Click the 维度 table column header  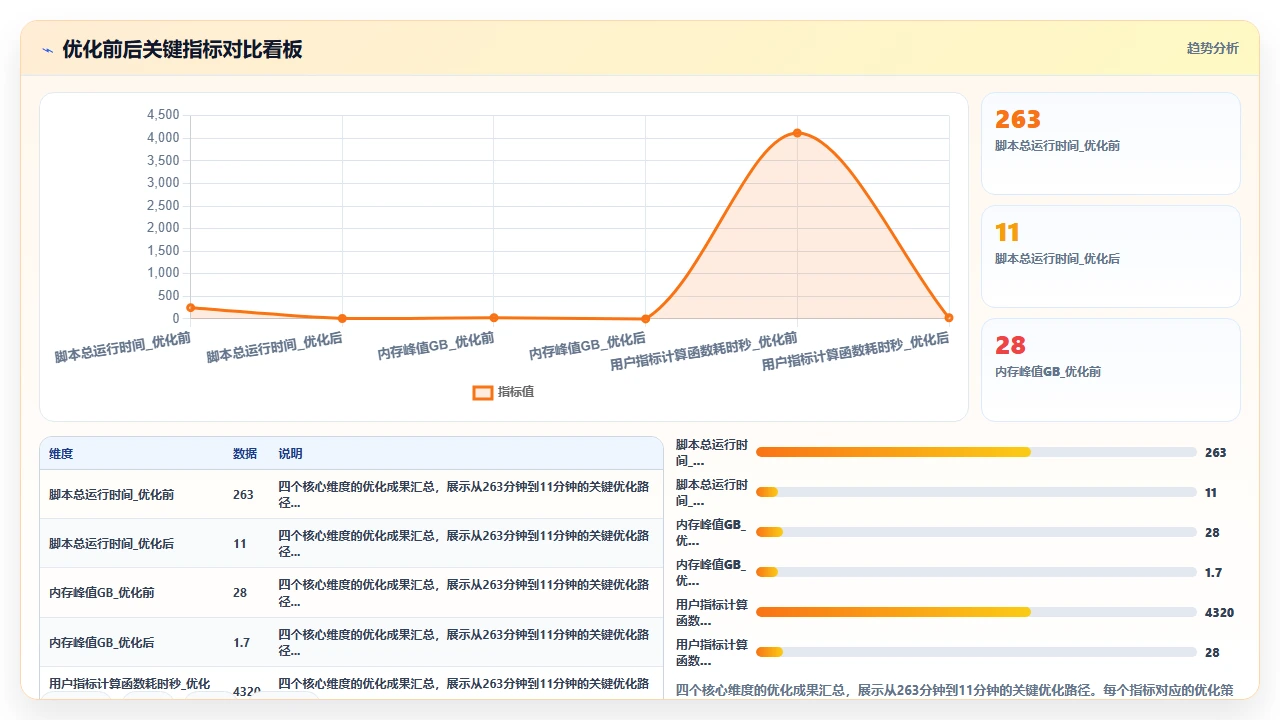(61, 454)
